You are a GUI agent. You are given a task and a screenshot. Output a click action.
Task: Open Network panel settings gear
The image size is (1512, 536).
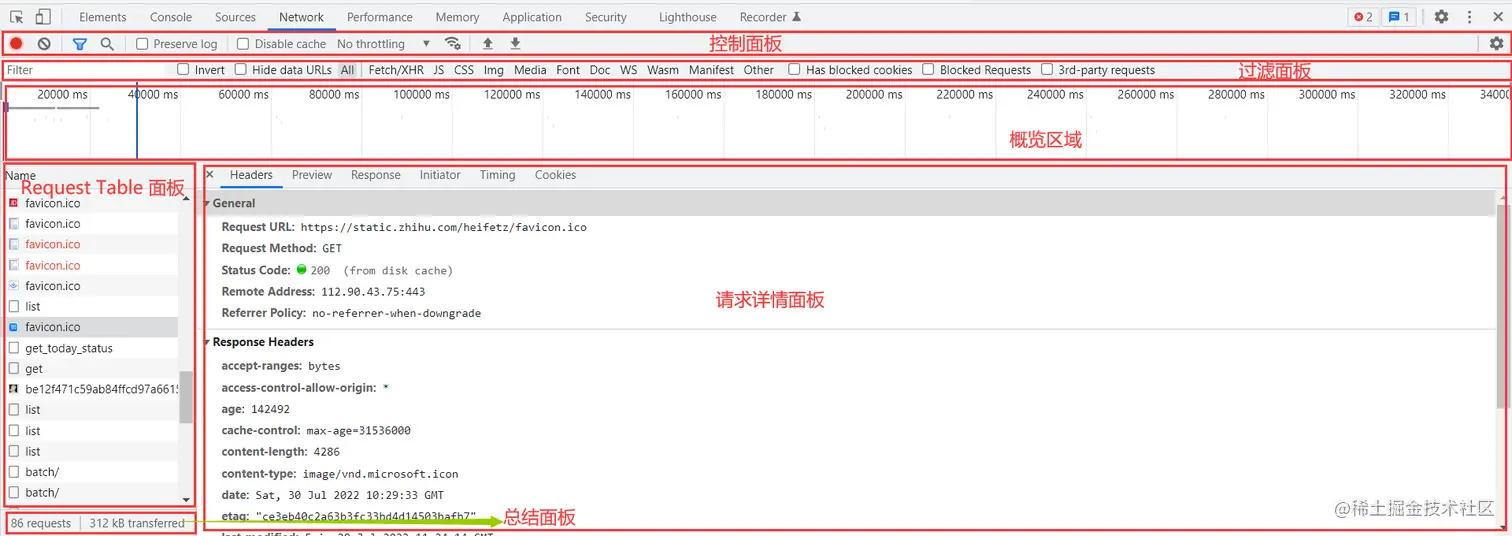1495,43
